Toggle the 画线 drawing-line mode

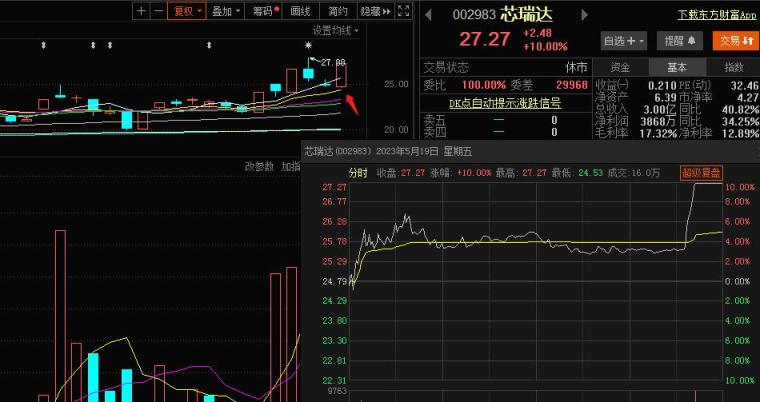pyautogui.click(x=301, y=11)
